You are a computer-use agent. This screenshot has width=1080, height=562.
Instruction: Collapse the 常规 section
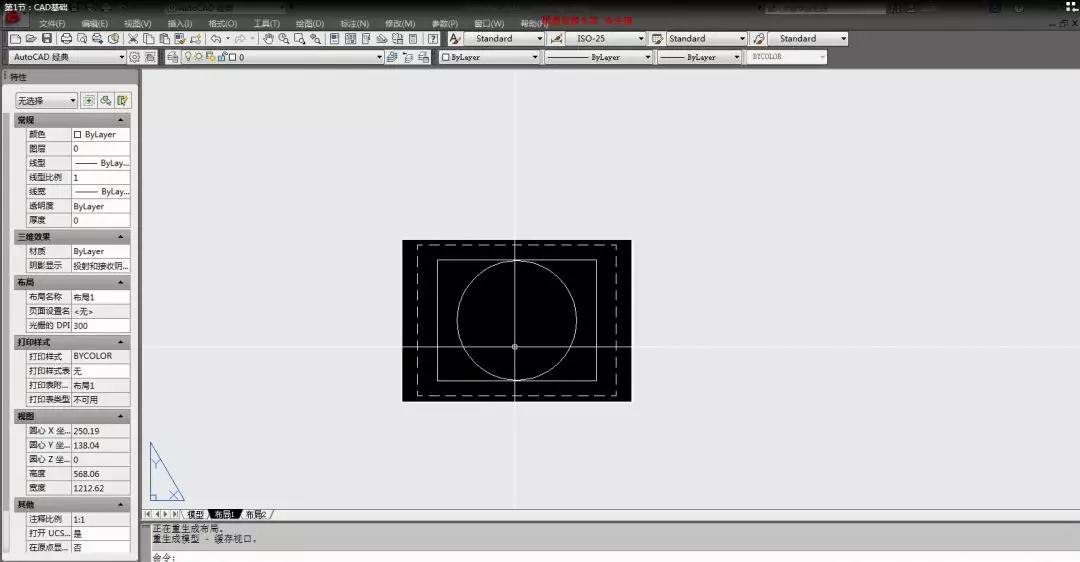click(x=121, y=120)
